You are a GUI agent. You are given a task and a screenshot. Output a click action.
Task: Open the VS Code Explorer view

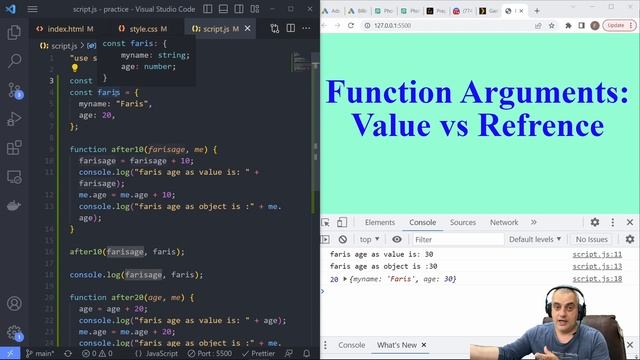click(14, 32)
